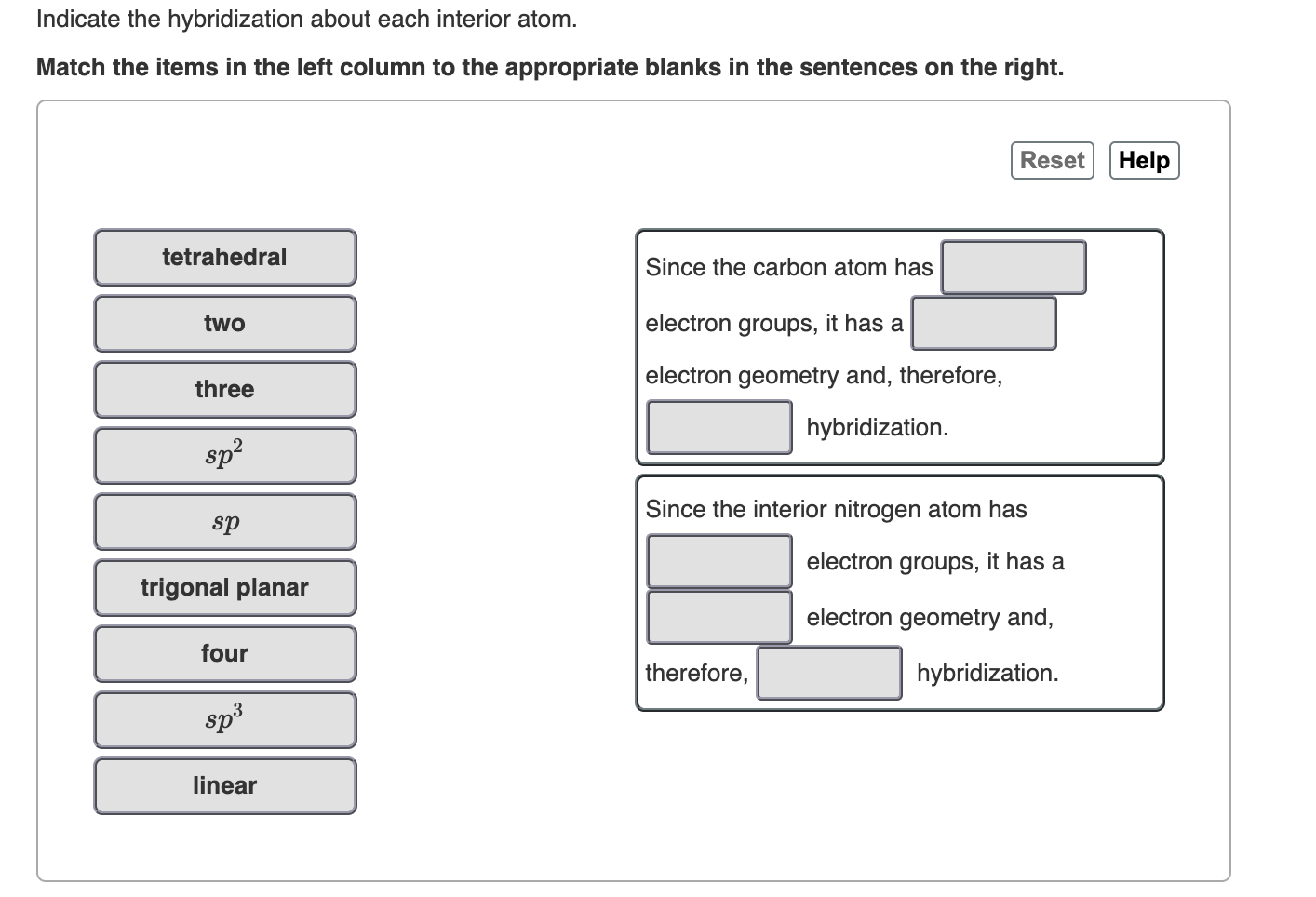
Task: Select the tetrahedral answer tile
Action: [x=224, y=257]
